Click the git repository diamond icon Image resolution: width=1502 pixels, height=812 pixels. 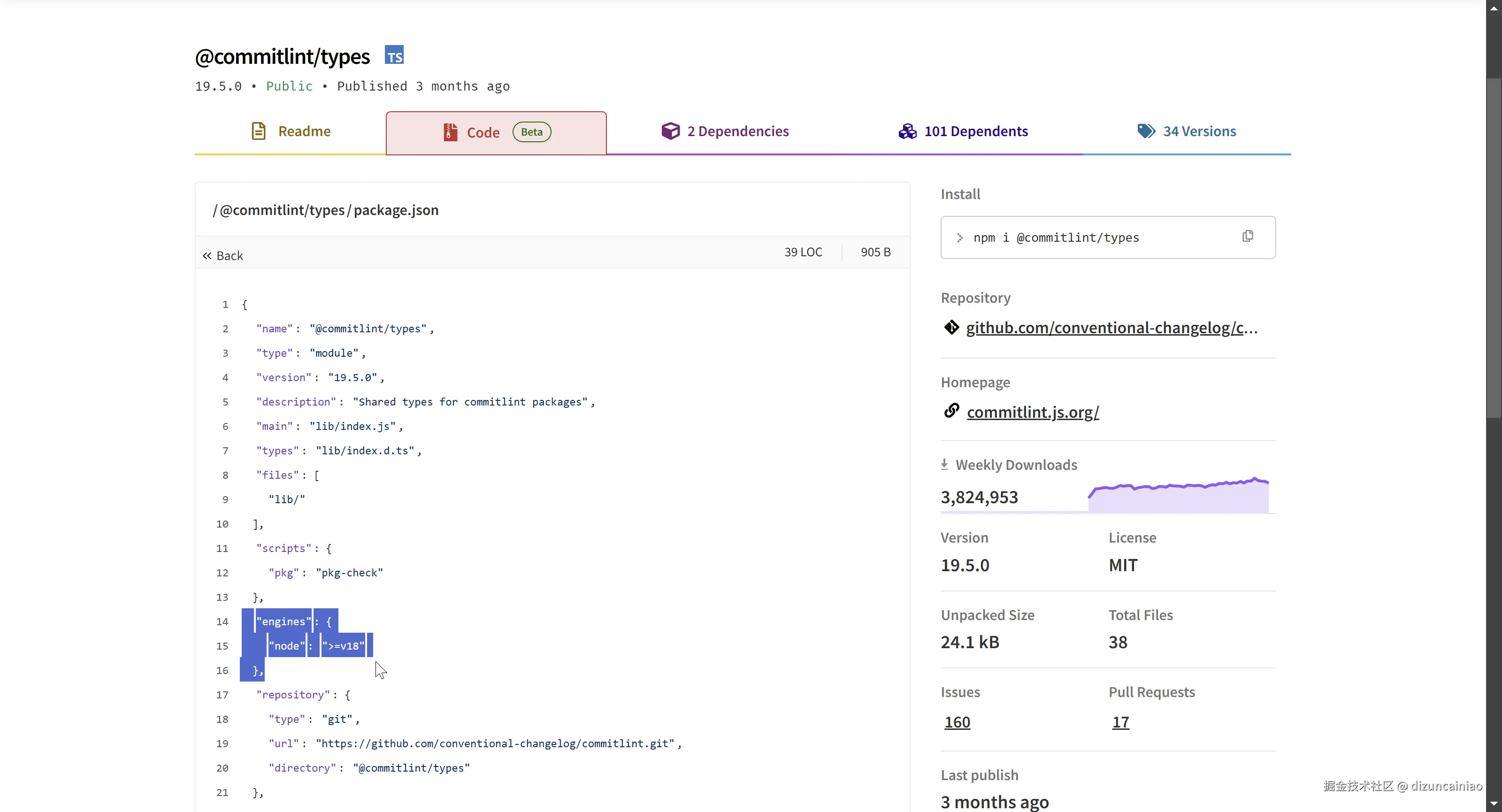pos(951,328)
